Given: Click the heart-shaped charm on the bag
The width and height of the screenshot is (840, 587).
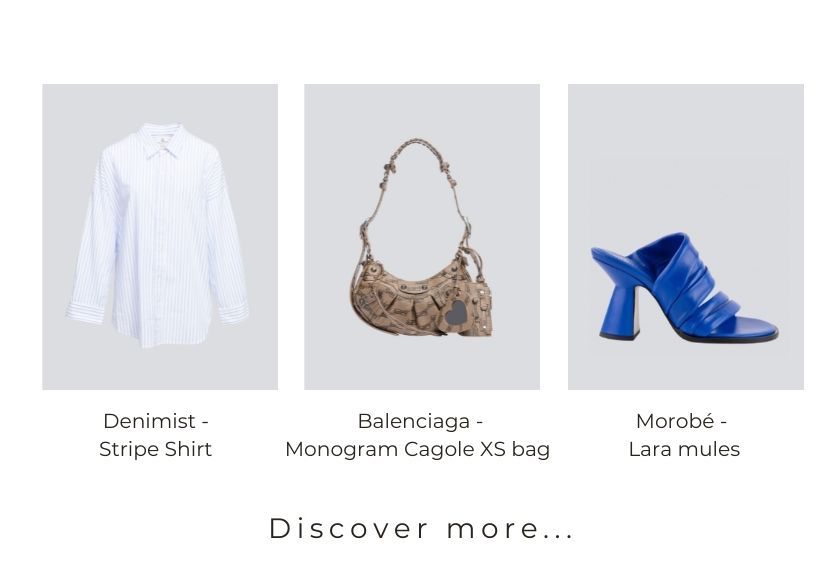Looking at the screenshot, I should pos(456,312).
